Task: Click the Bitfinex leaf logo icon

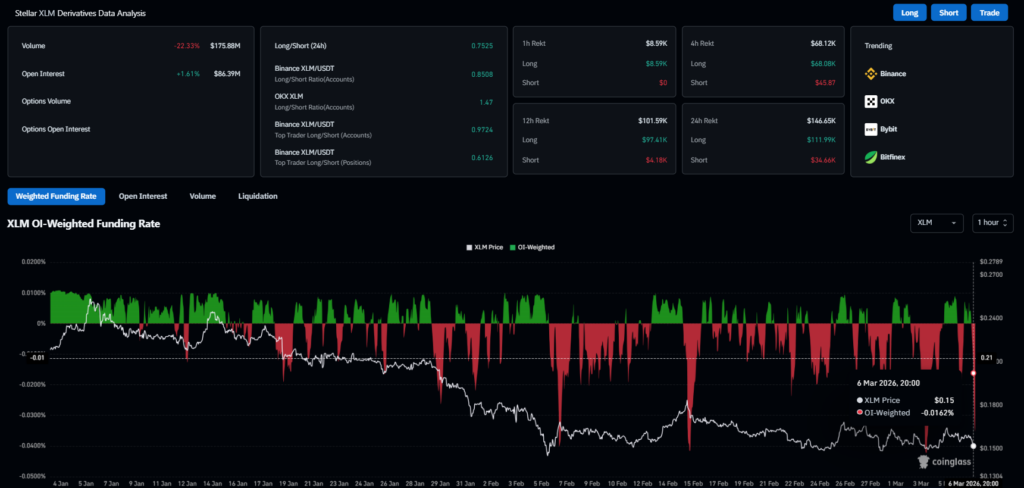Action: coord(871,157)
